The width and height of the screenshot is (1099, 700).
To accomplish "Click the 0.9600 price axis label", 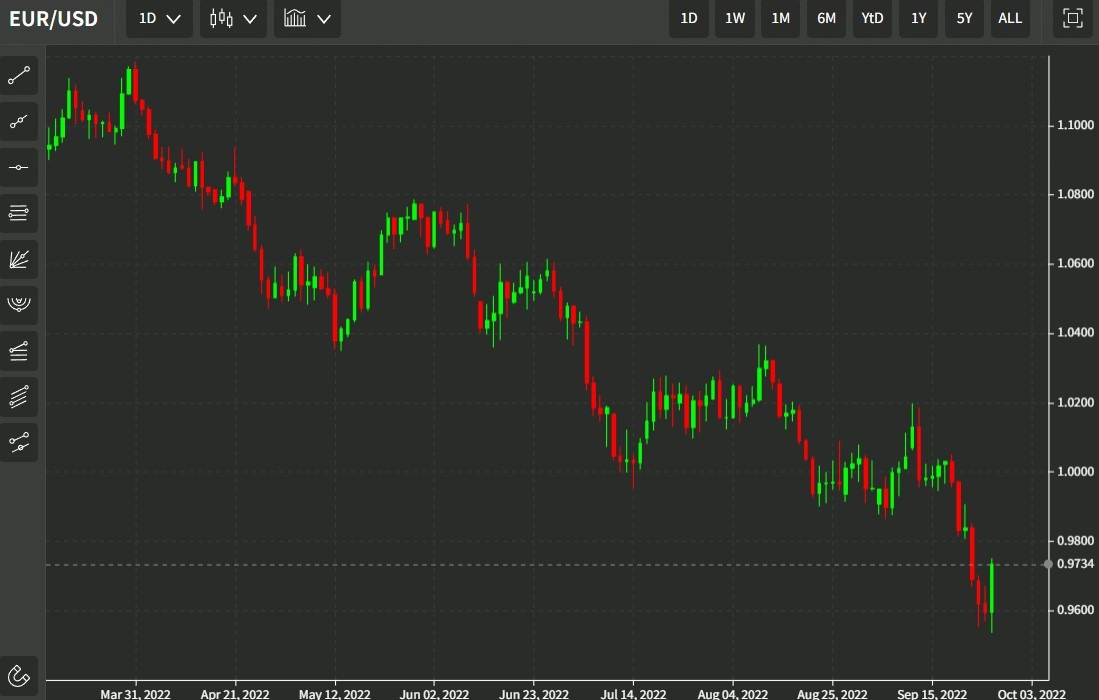I will pyautogui.click(x=1075, y=610).
